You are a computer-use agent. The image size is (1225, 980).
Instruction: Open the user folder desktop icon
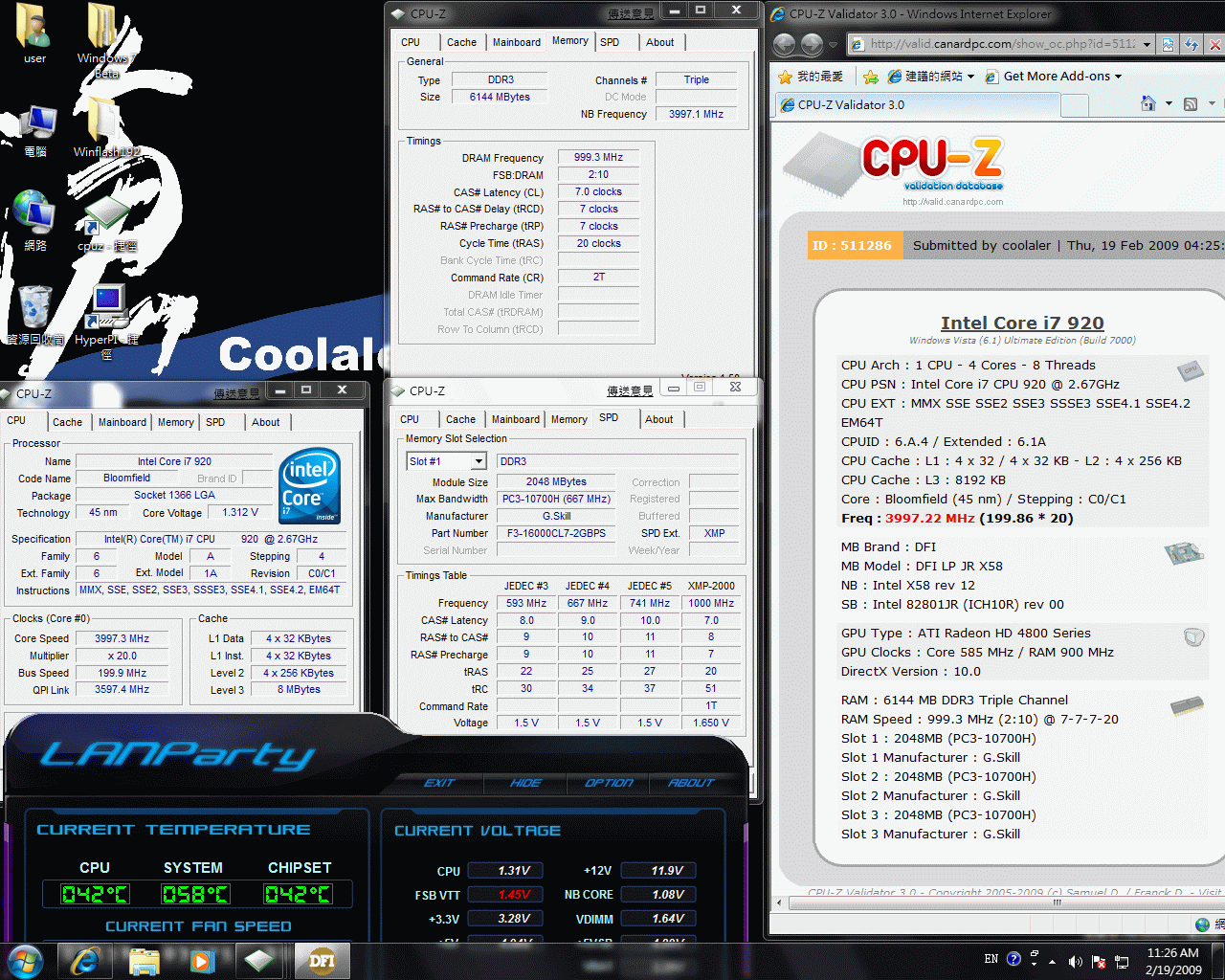pos(34,34)
